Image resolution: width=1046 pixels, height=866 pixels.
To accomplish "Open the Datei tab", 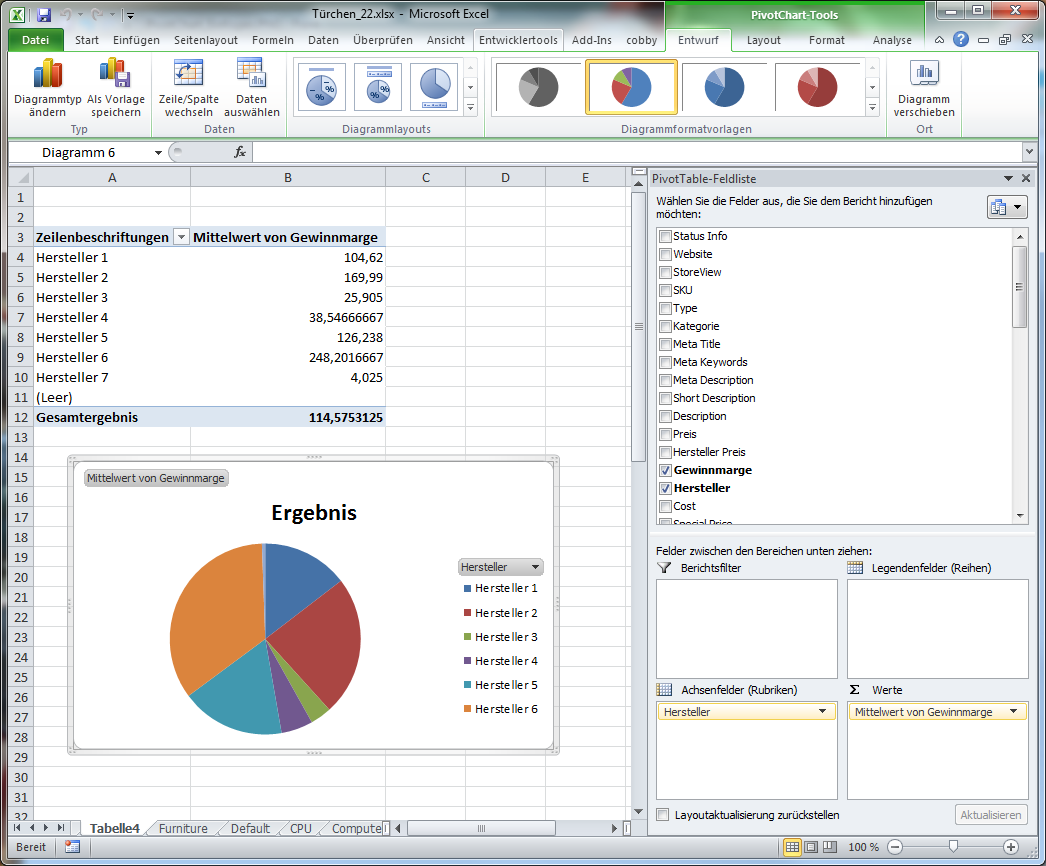I will (x=35, y=40).
